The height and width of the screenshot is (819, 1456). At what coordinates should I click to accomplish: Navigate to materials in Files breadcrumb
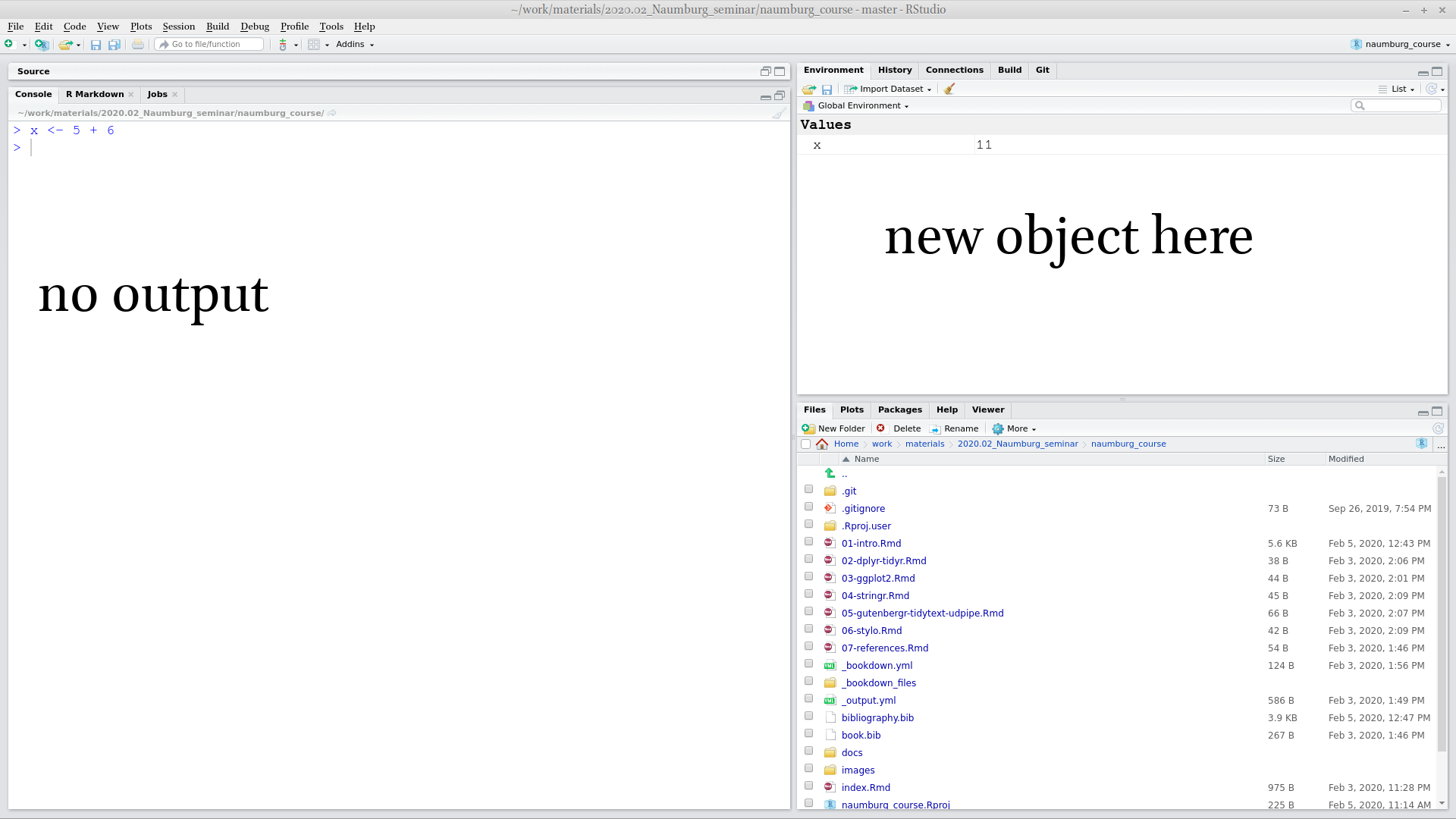pos(924,444)
